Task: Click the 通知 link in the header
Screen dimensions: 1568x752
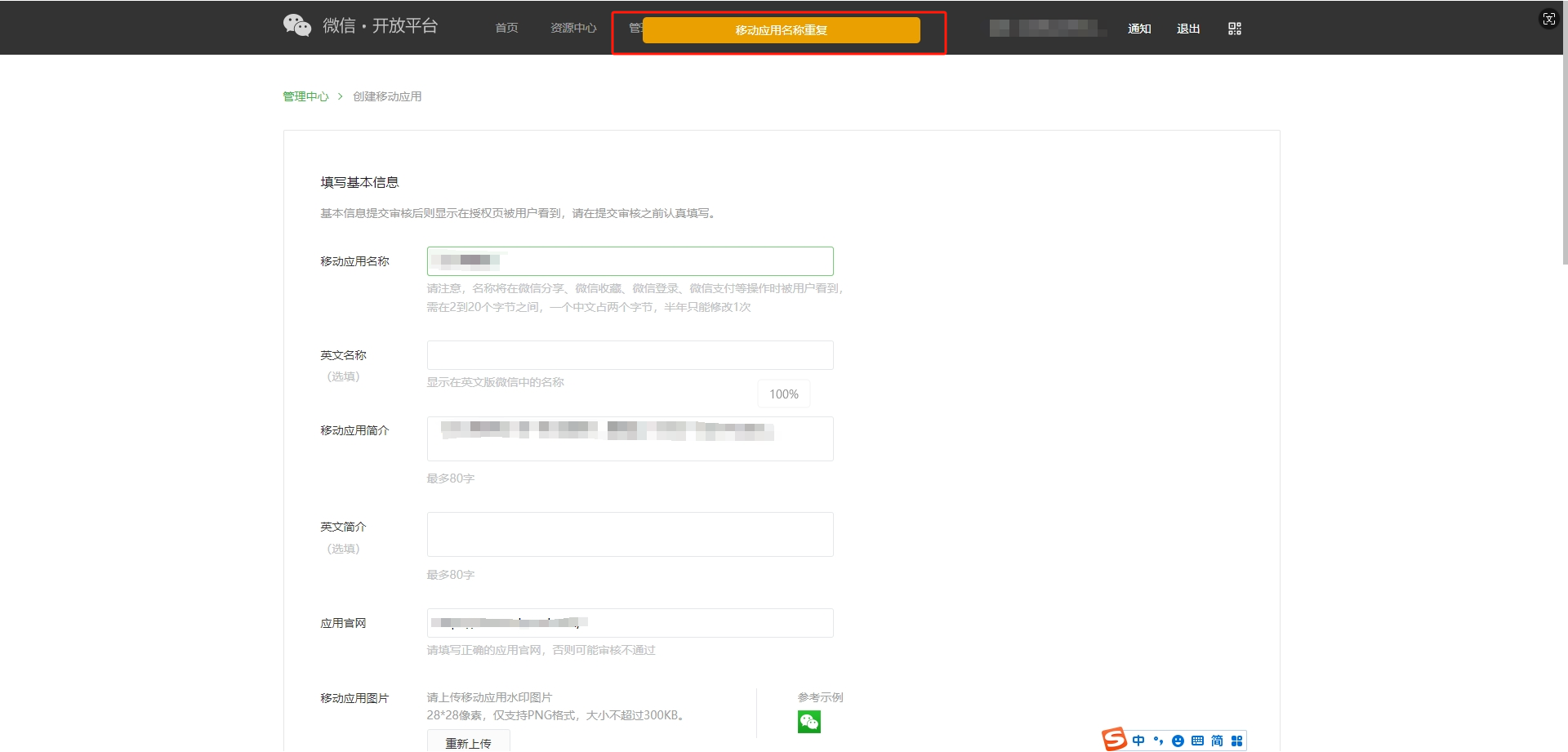Action: 1139,29
